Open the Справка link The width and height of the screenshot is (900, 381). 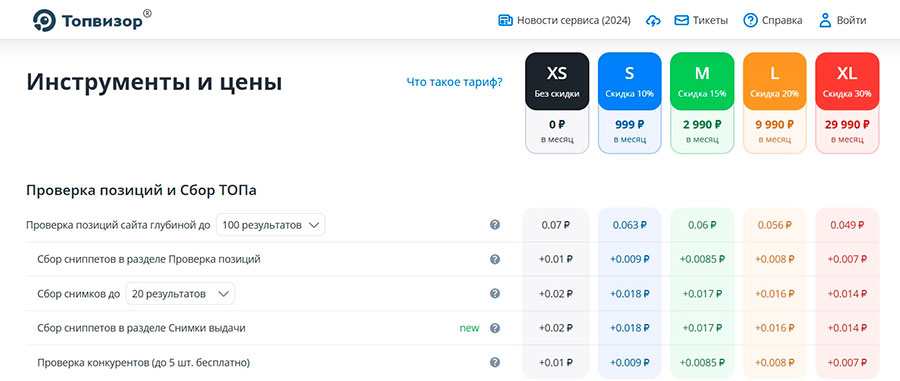coord(782,21)
